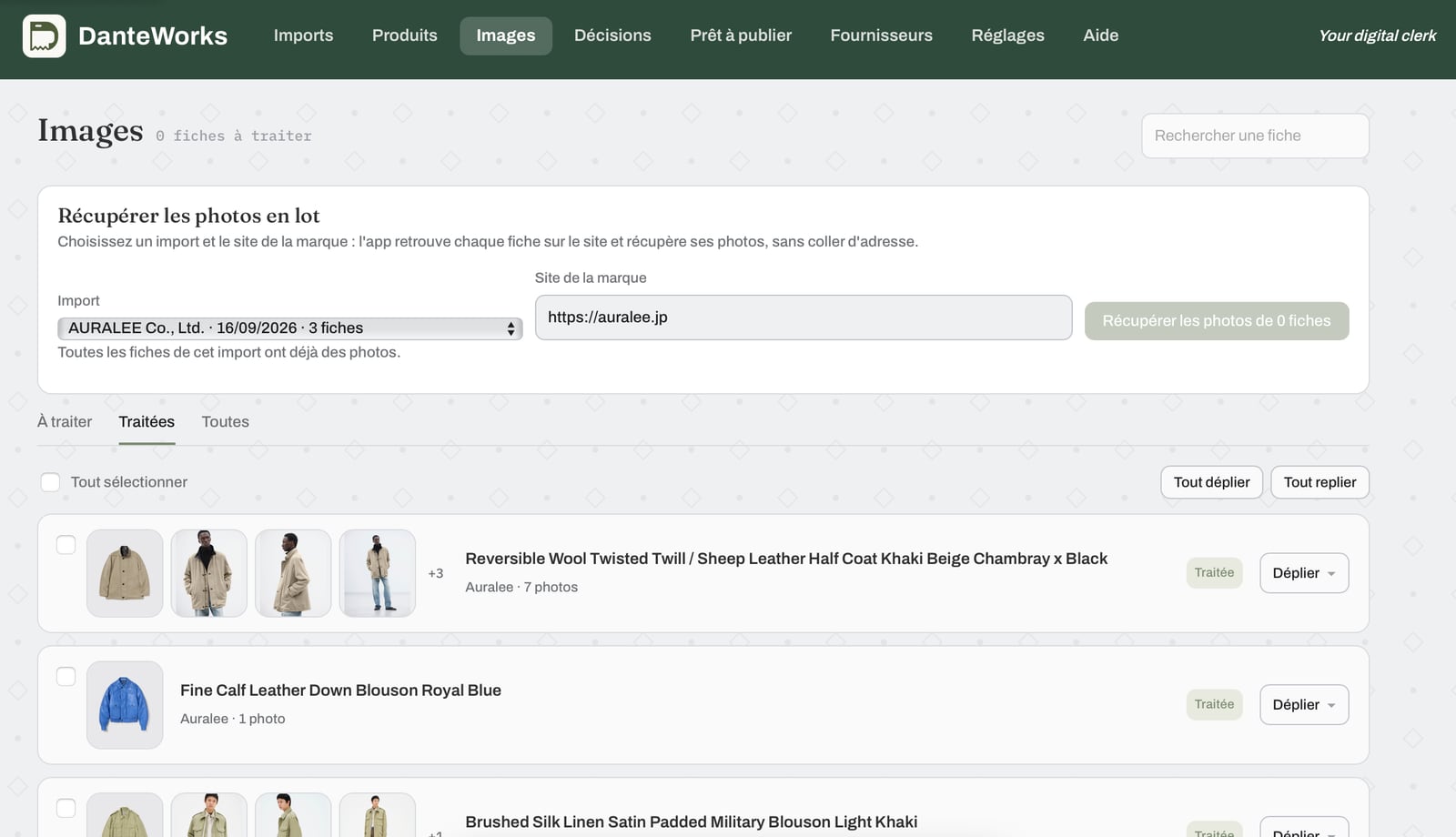Click the 'Your digital clerk' tagline
The image size is (1456, 837).
click(1377, 35)
